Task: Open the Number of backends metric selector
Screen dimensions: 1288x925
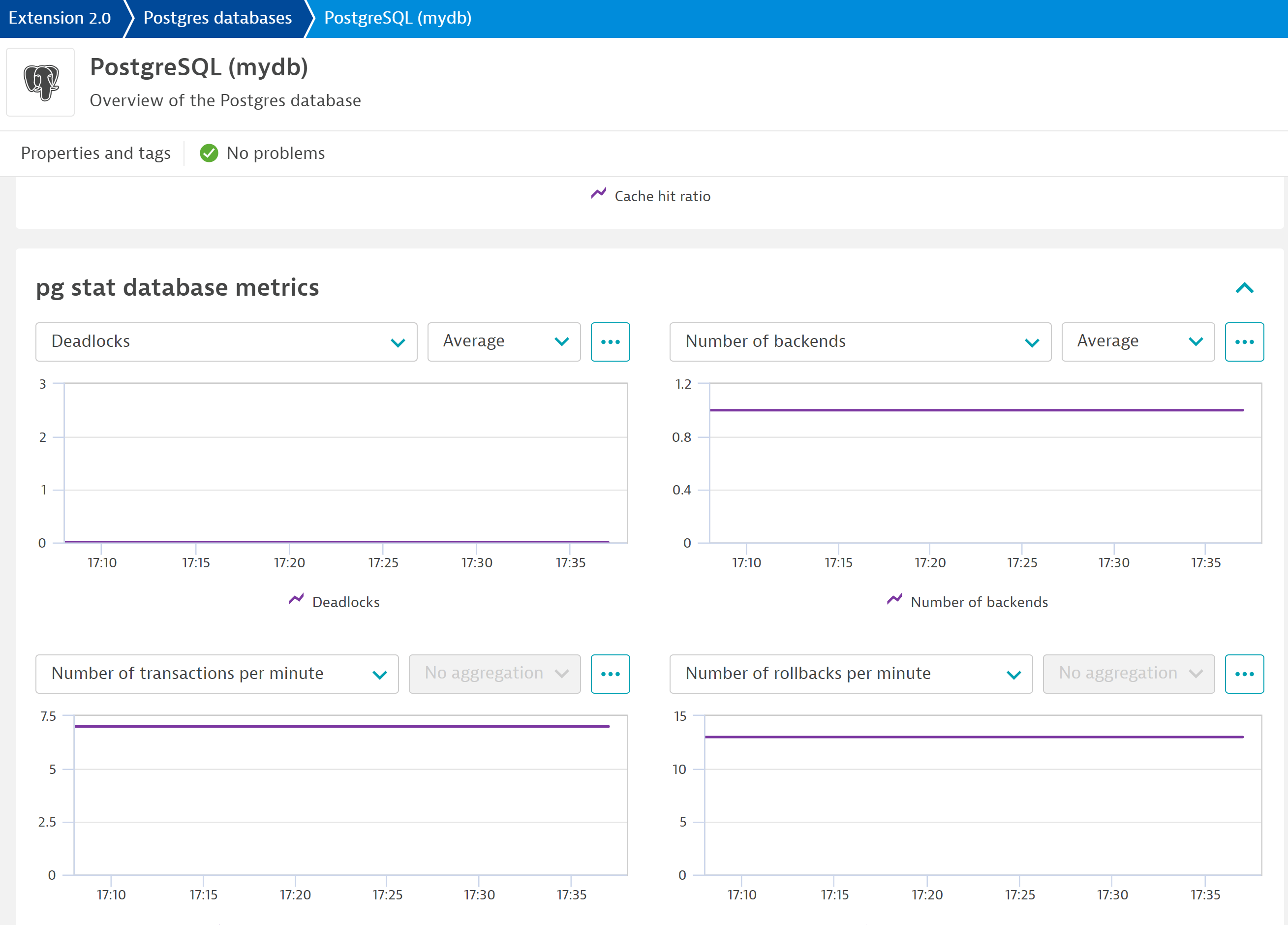Action: (x=860, y=341)
